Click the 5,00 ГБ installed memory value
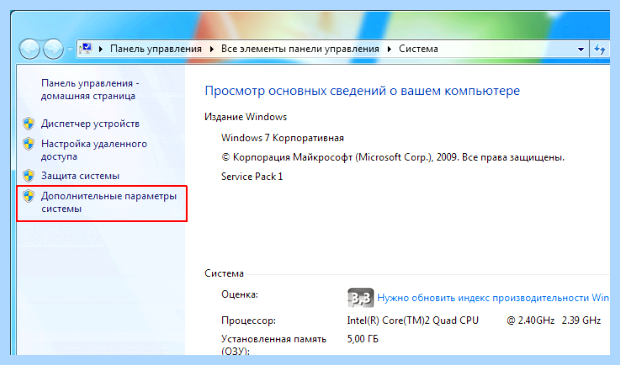This screenshot has width=620, height=365. click(363, 339)
